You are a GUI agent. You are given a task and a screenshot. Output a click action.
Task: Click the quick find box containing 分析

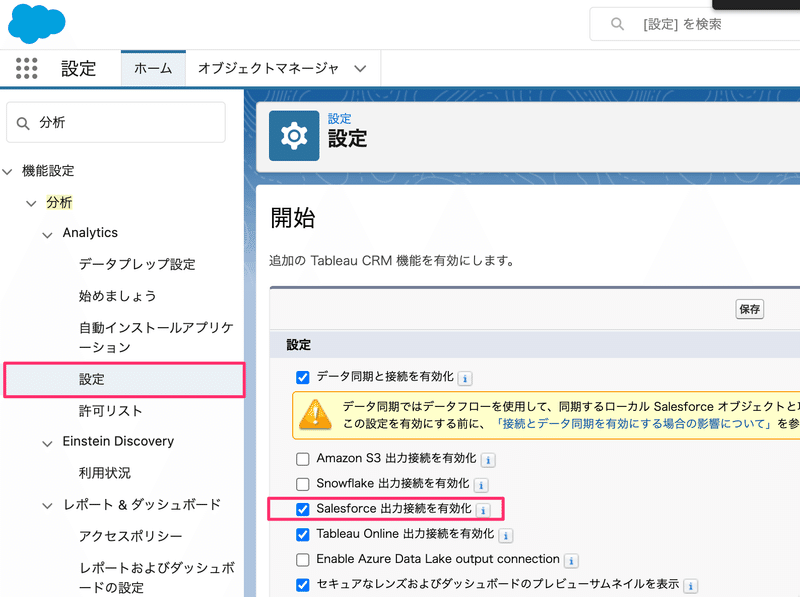(116, 122)
